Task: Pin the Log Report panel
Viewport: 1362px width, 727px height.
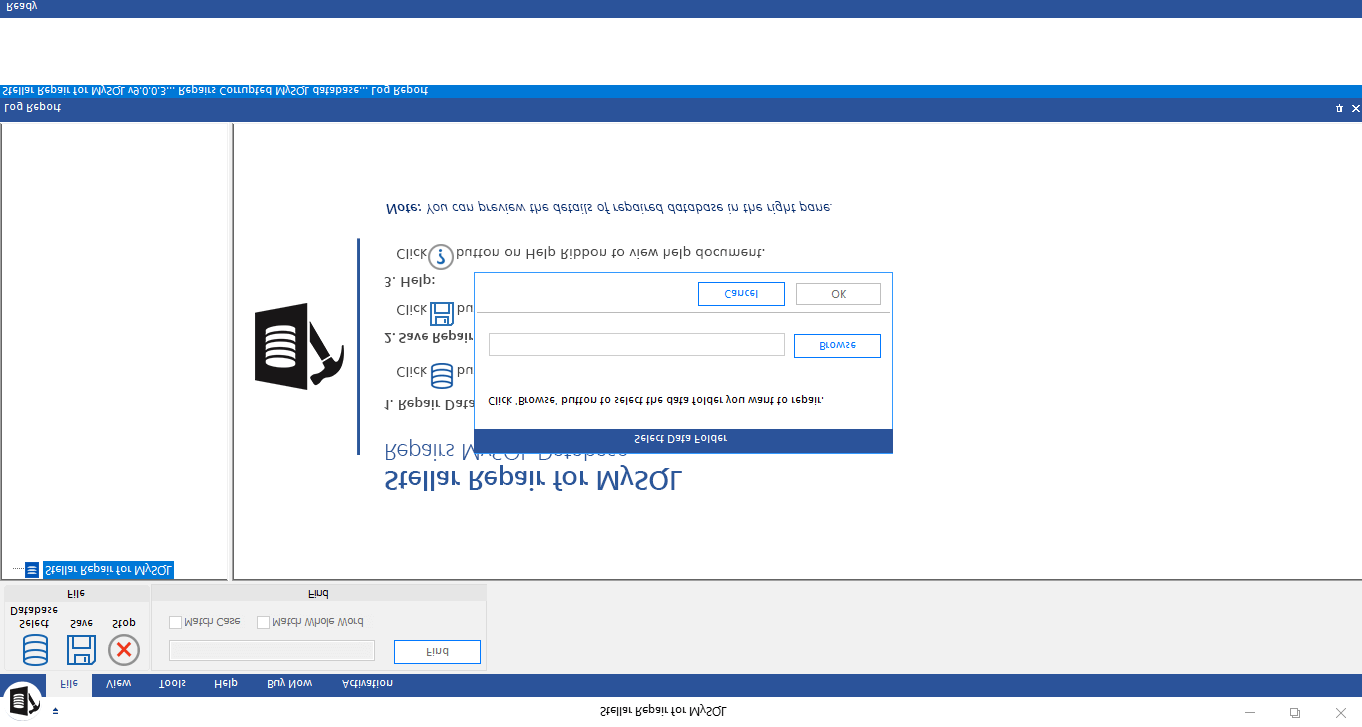Action: coord(1338,108)
